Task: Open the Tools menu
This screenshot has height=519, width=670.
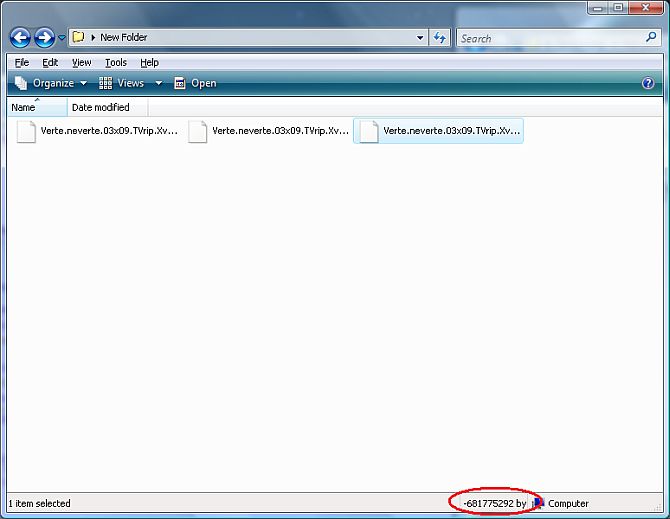Action: click(x=116, y=63)
